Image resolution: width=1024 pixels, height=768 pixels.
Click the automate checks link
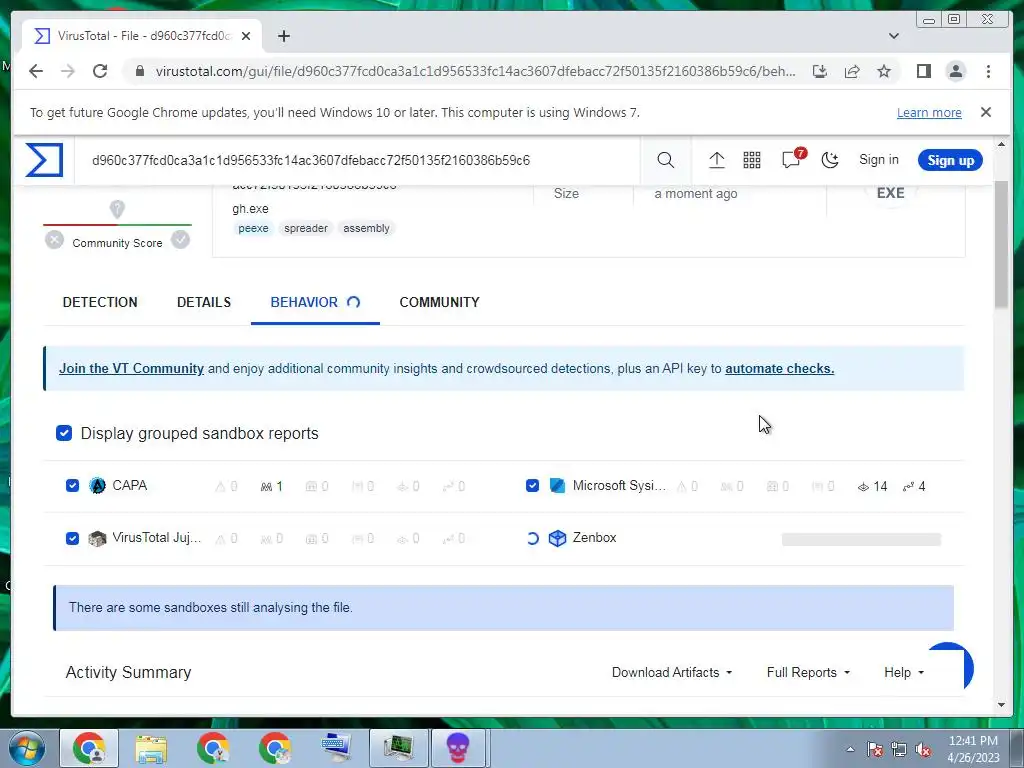(779, 368)
